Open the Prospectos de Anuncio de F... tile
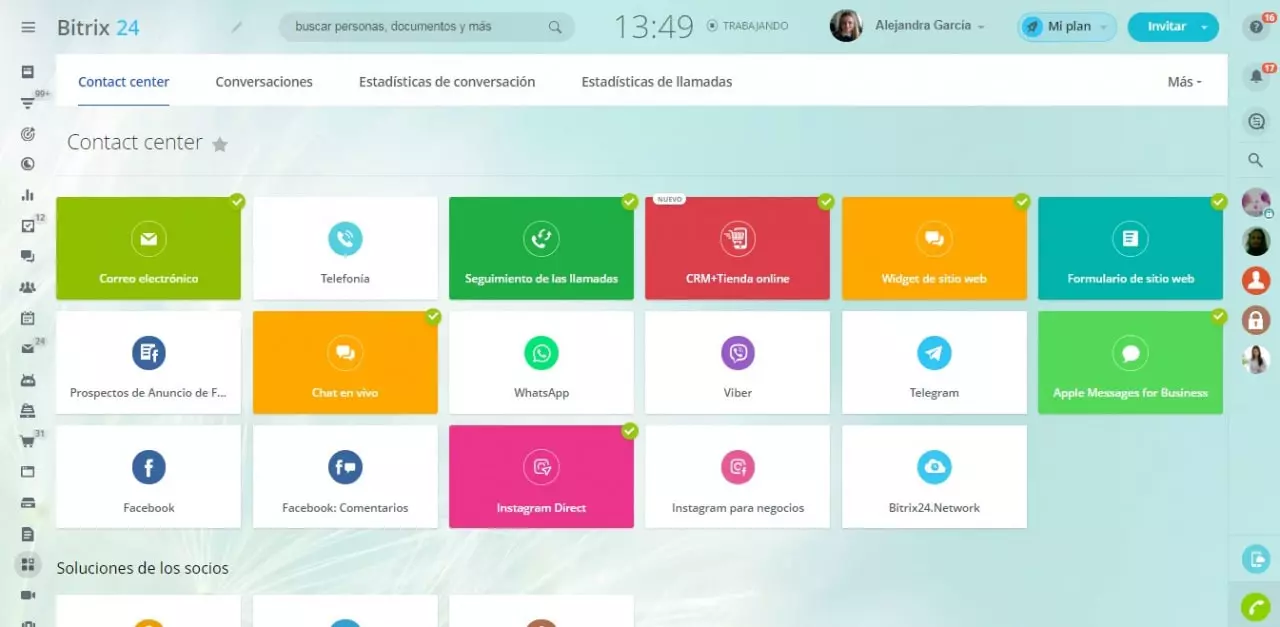1280x627 pixels. point(148,362)
